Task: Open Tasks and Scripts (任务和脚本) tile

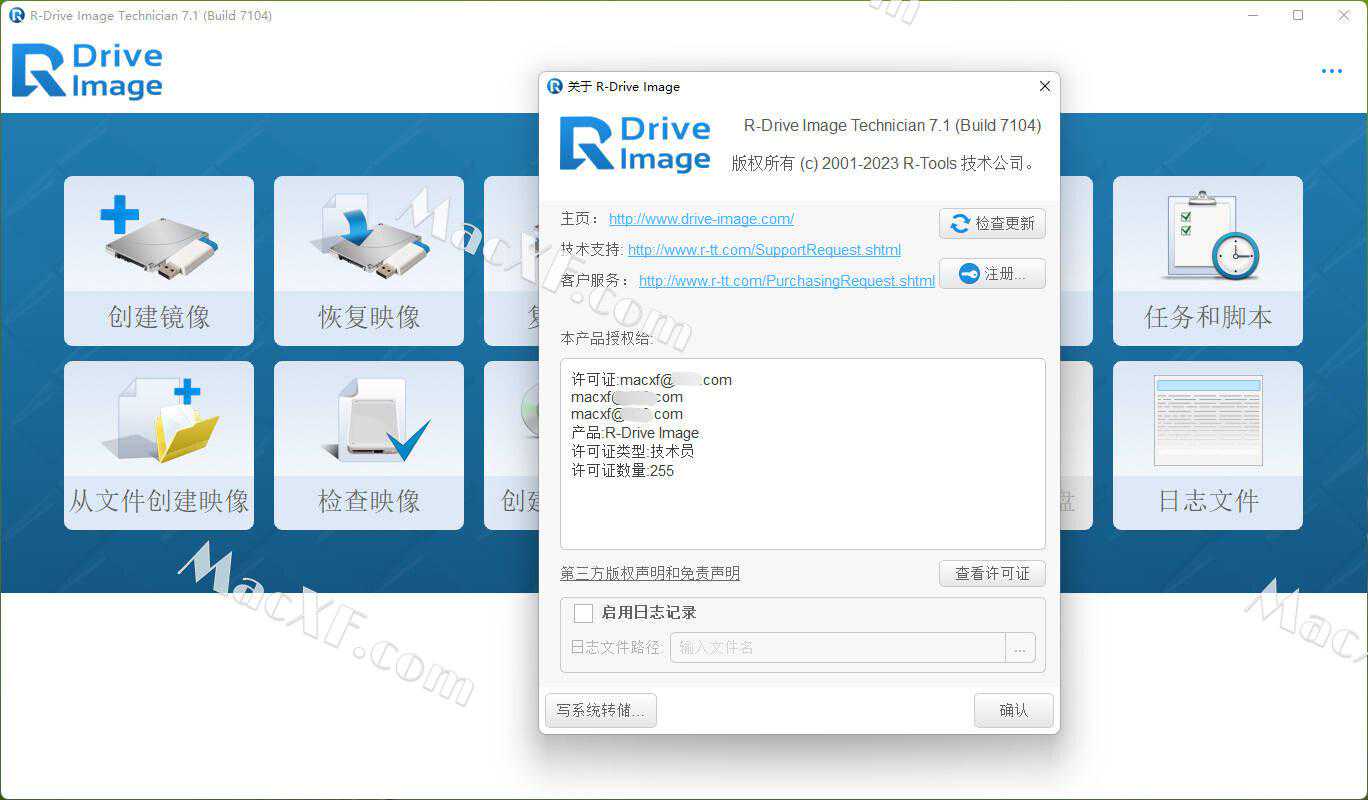Action: [x=1207, y=261]
